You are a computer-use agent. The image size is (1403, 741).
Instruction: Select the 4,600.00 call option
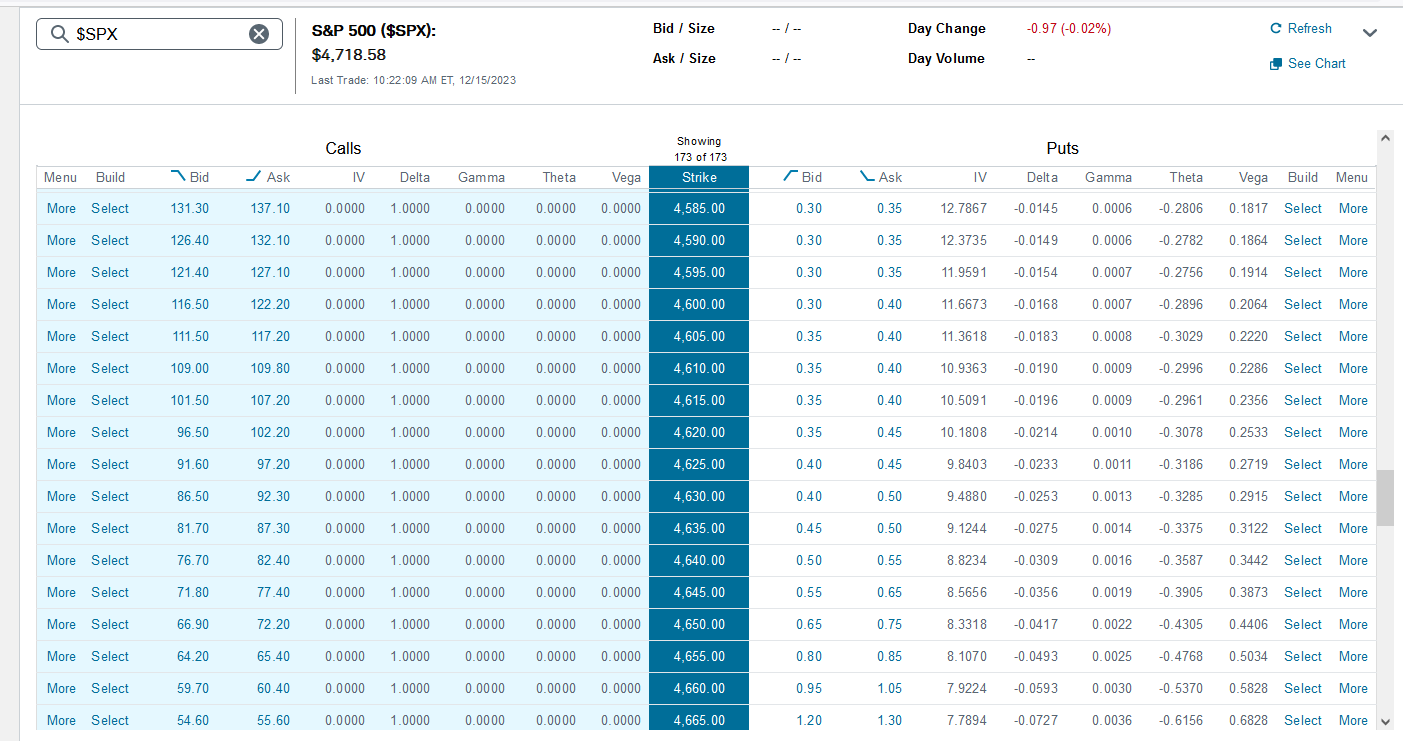pyautogui.click(x=109, y=304)
